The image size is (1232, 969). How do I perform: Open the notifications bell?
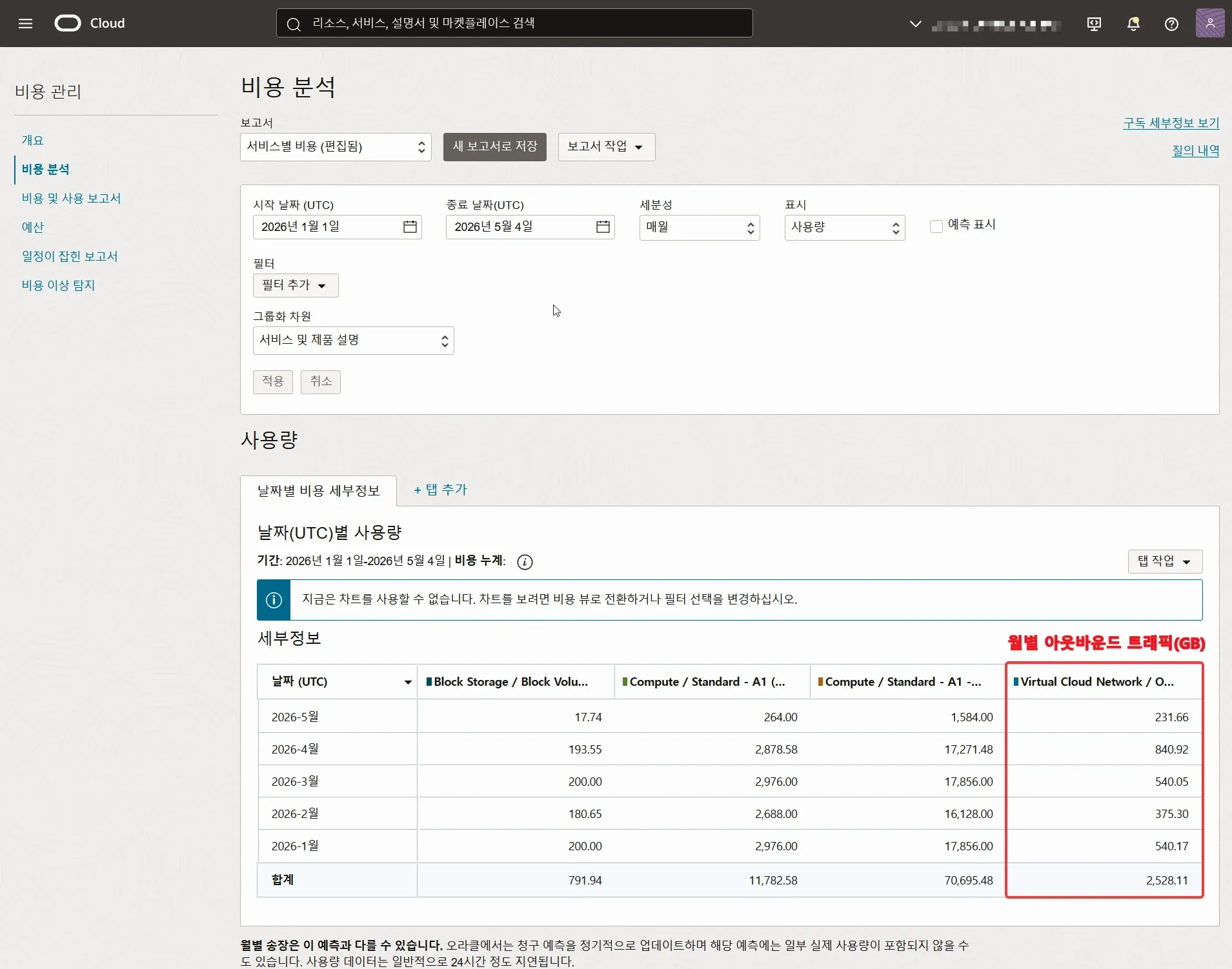click(x=1133, y=24)
